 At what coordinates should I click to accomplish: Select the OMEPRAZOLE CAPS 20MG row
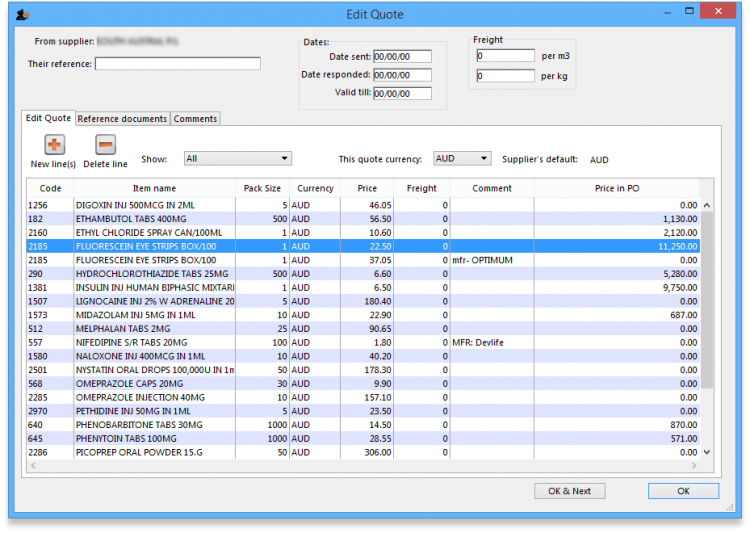[x=130, y=383]
